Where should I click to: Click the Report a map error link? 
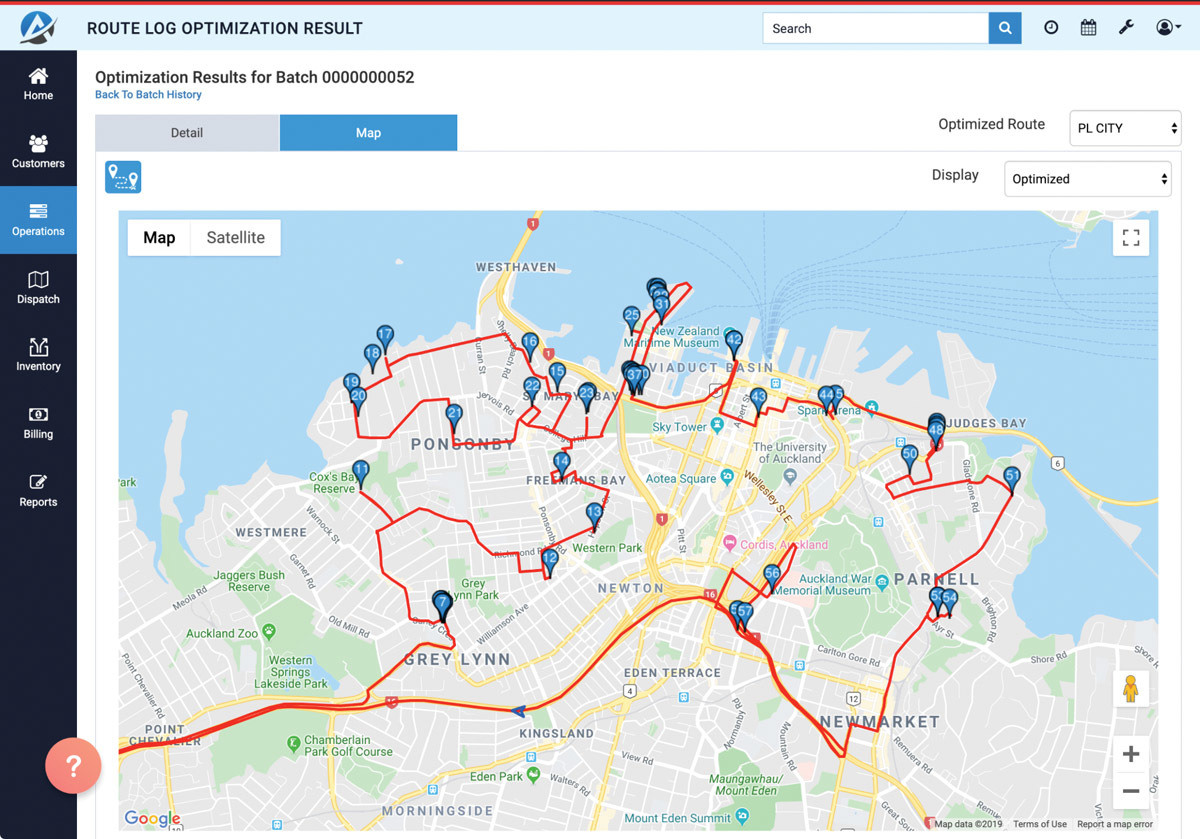pos(1115,824)
